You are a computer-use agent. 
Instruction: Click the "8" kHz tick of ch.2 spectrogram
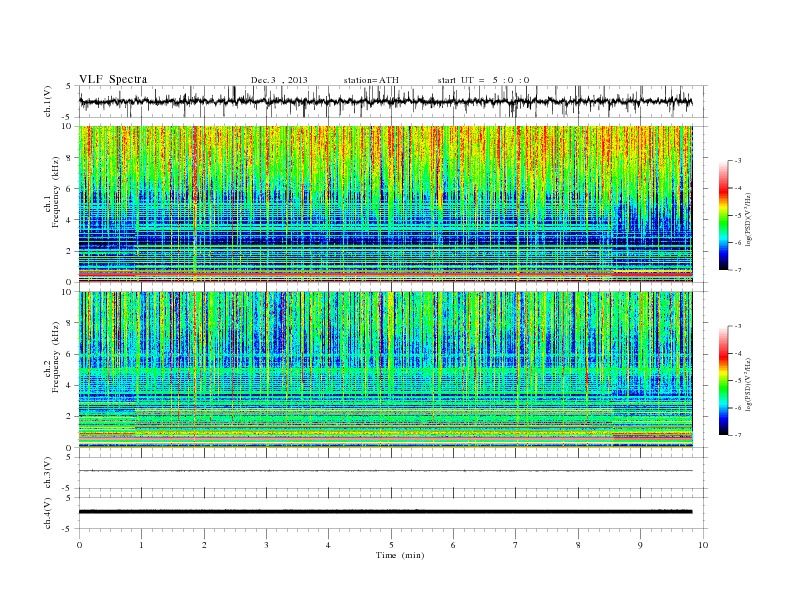(x=70, y=323)
